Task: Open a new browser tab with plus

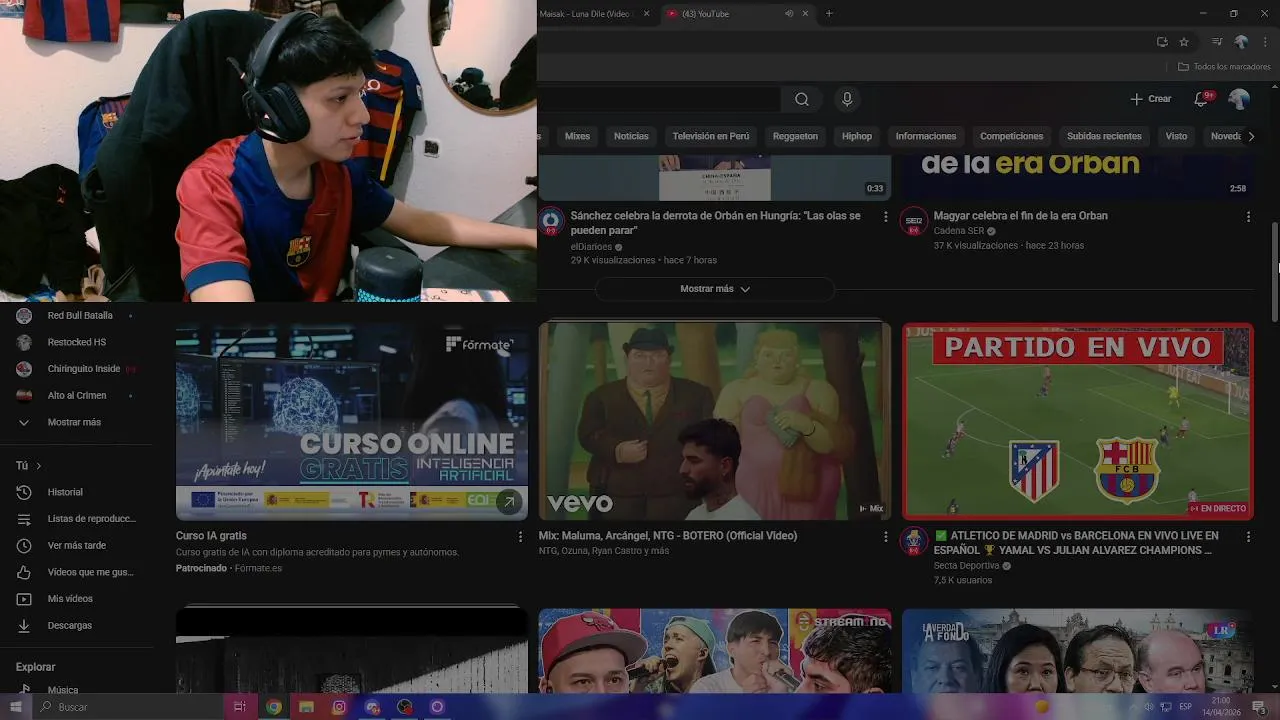Action: pyautogui.click(x=829, y=14)
